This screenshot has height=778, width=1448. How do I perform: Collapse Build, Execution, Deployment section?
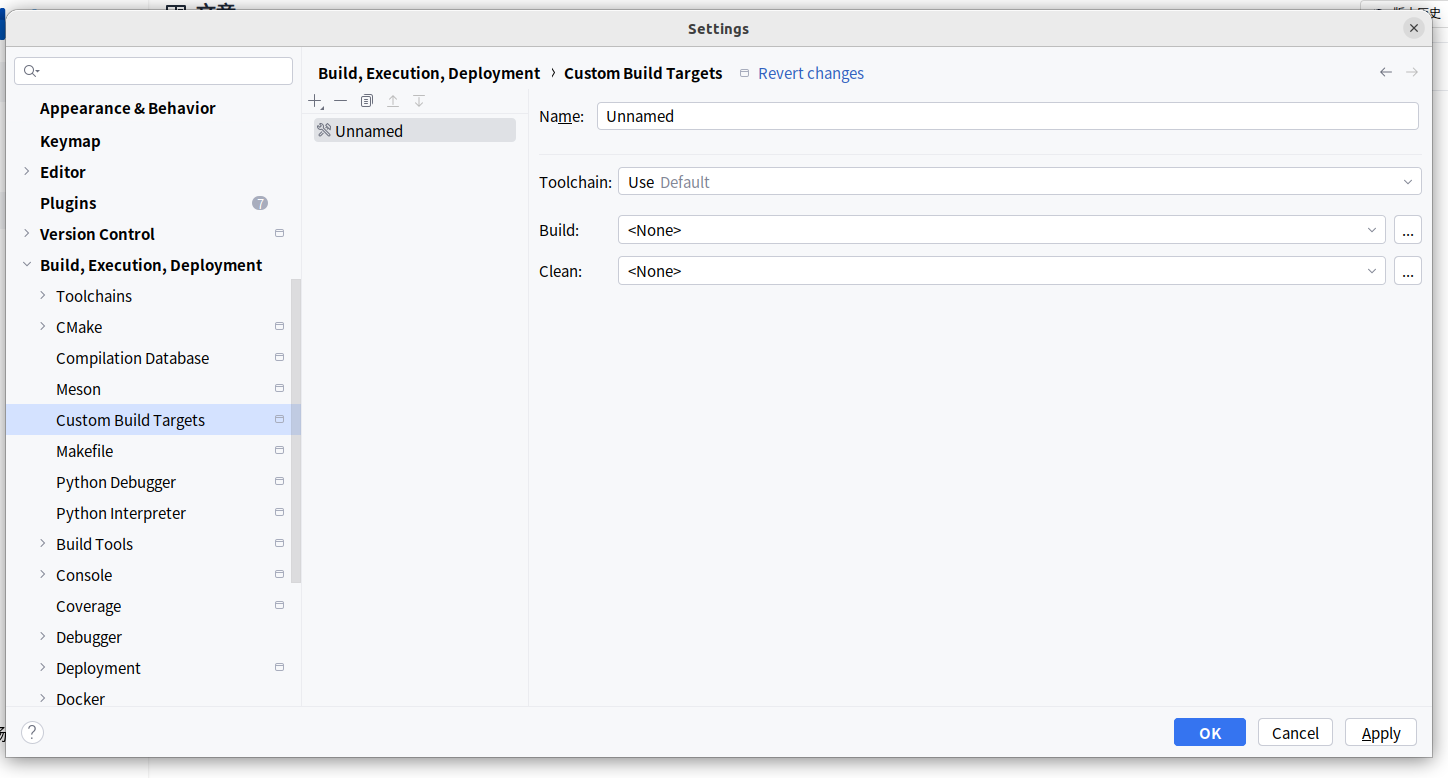pyautogui.click(x=27, y=265)
